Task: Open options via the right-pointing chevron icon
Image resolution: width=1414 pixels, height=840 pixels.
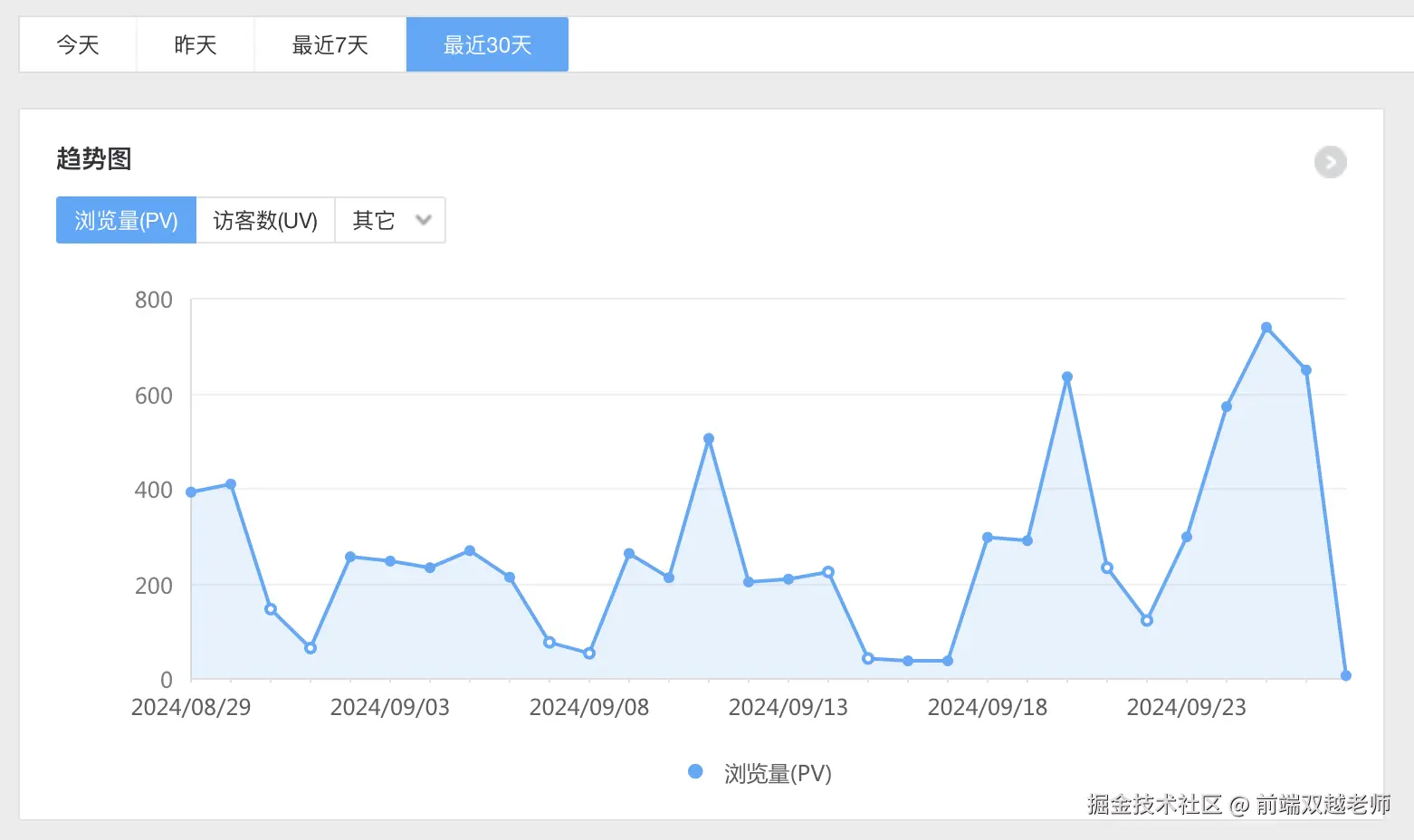Action: [x=1330, y=162]
